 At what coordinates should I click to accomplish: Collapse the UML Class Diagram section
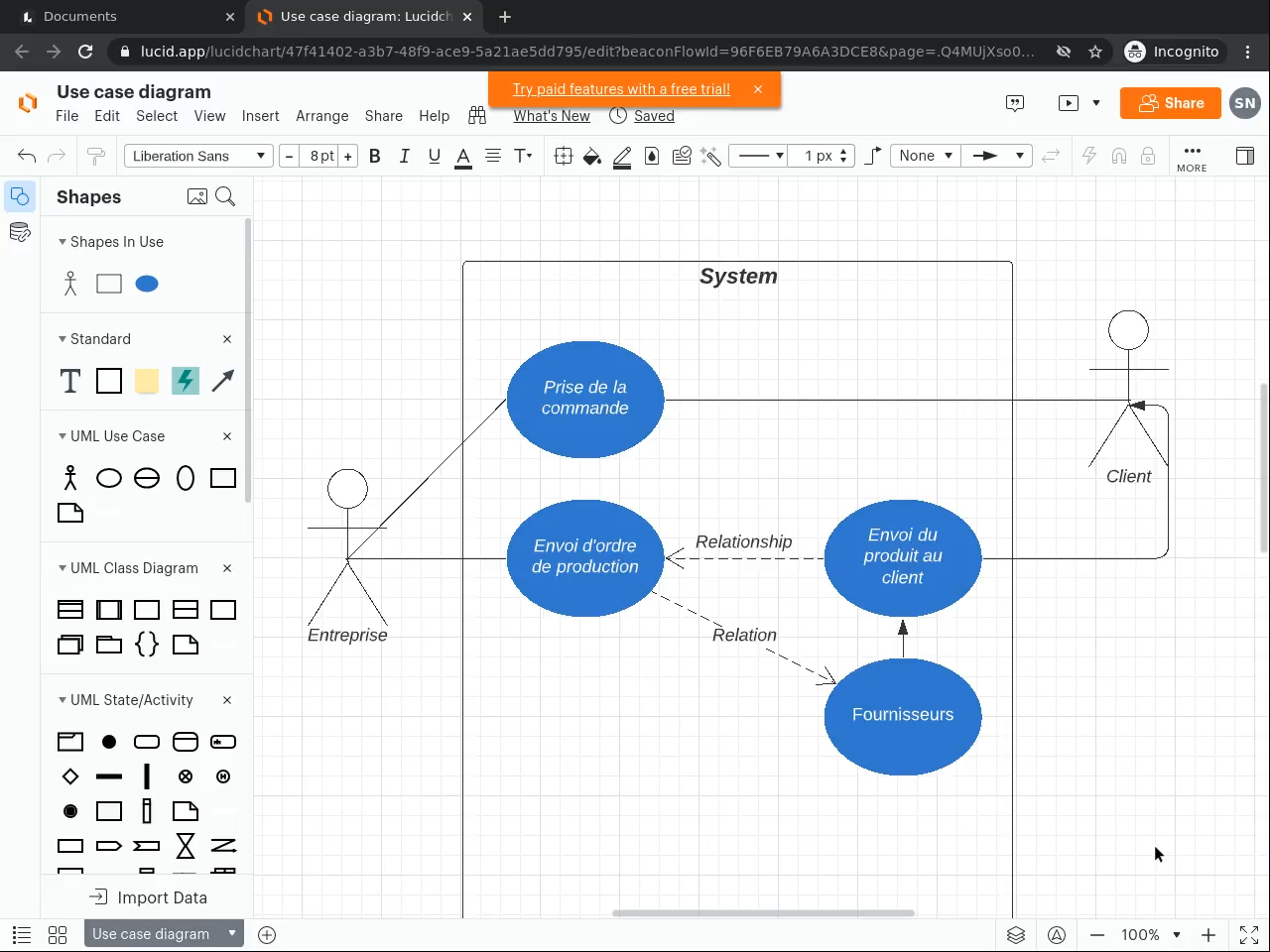coord(63,568)
